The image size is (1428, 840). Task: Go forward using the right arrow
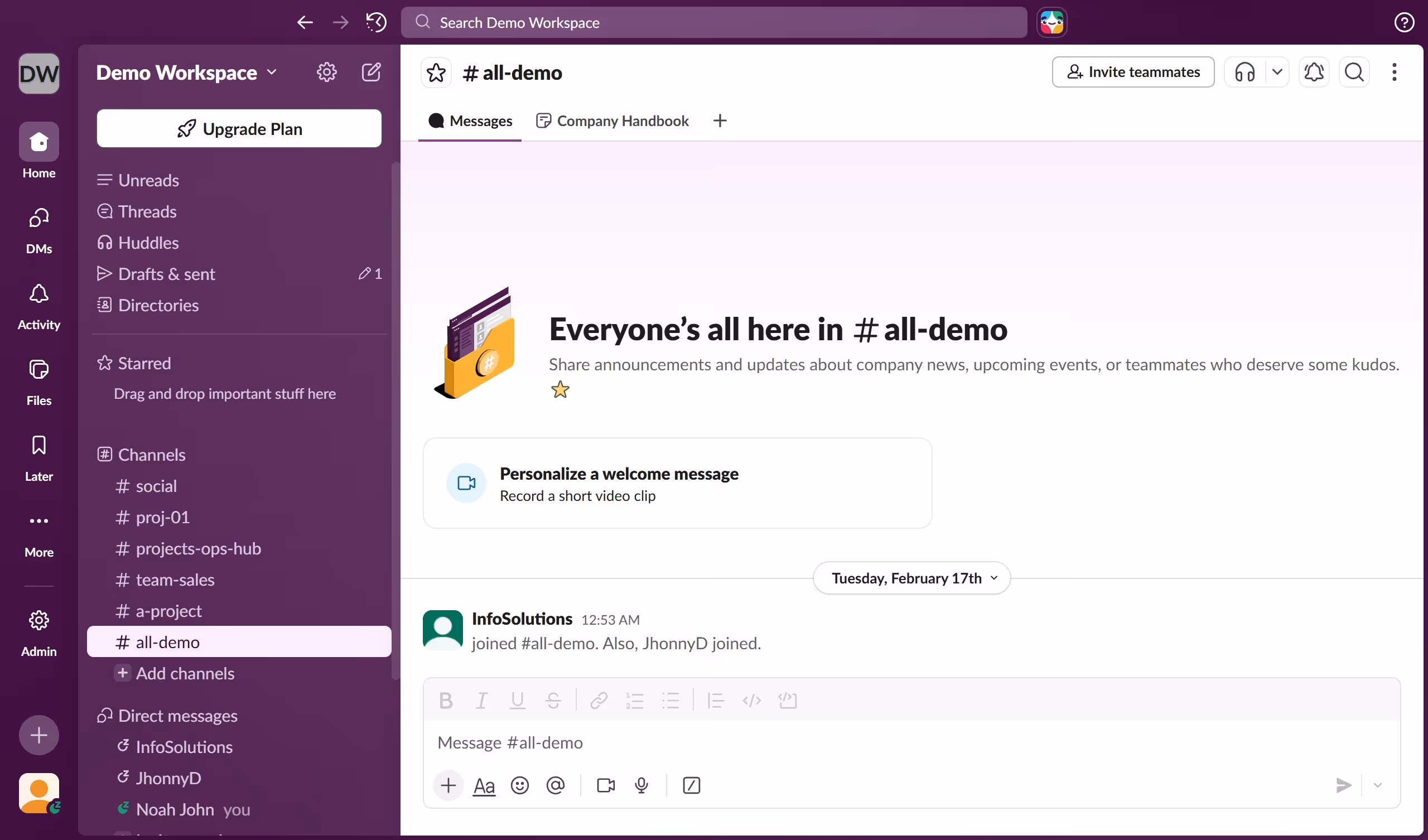coord(341,23)
